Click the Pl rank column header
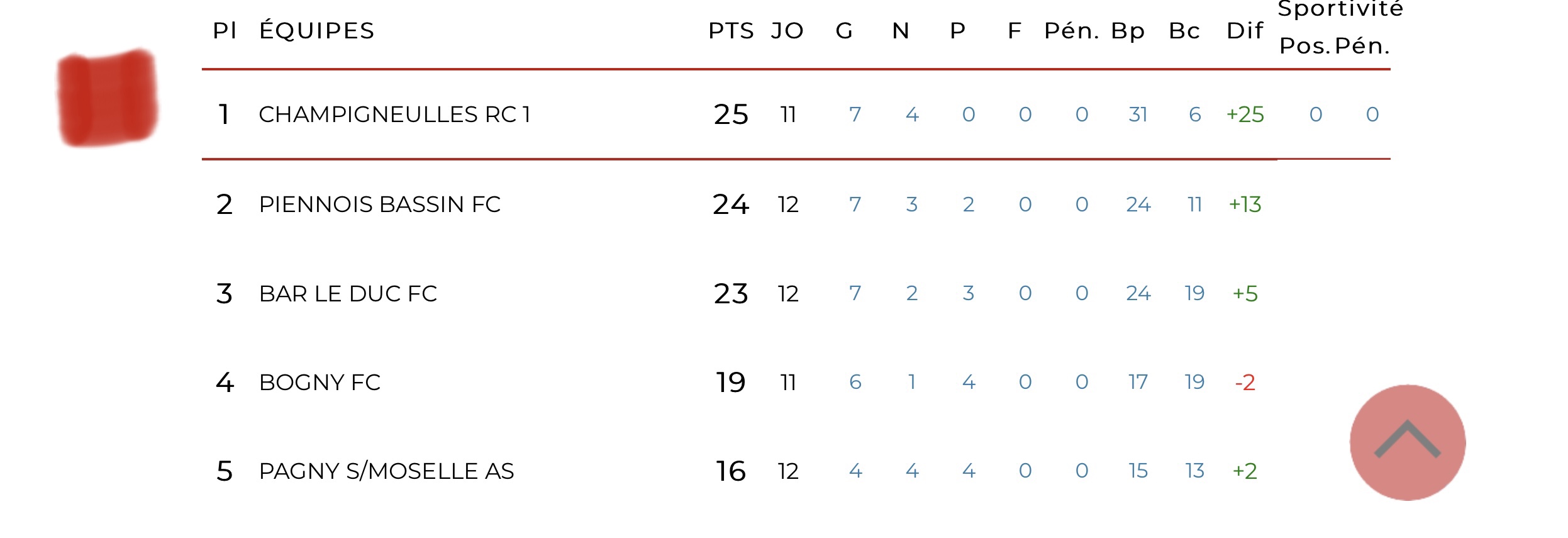The image size is (1568, 538). (225, 31)
